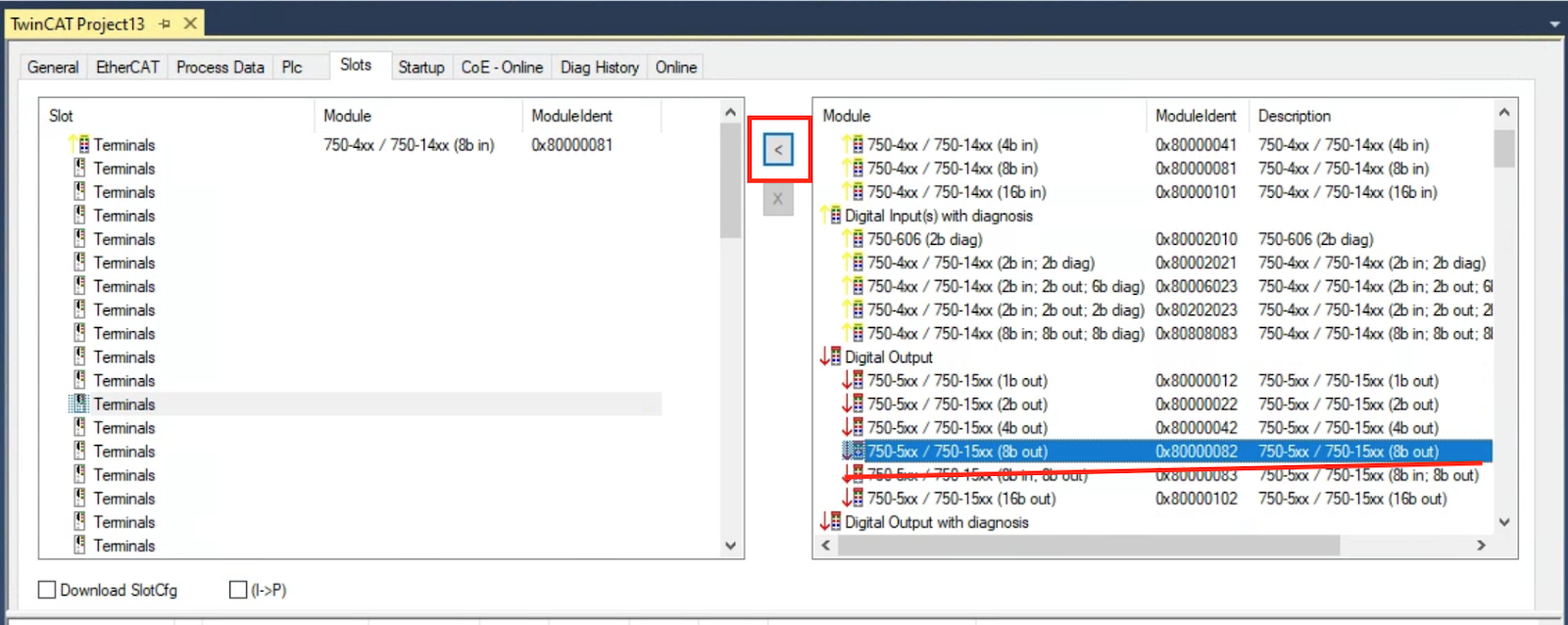Click Digital Output with diagnosis group icon
The height and width of the screenshot is (625, 1568).
point(831,522)
